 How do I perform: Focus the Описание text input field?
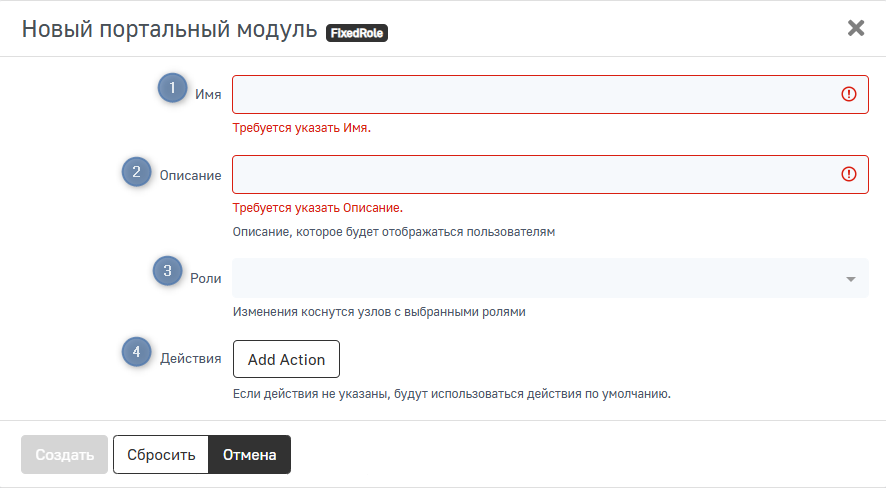[x=530, y=174]
